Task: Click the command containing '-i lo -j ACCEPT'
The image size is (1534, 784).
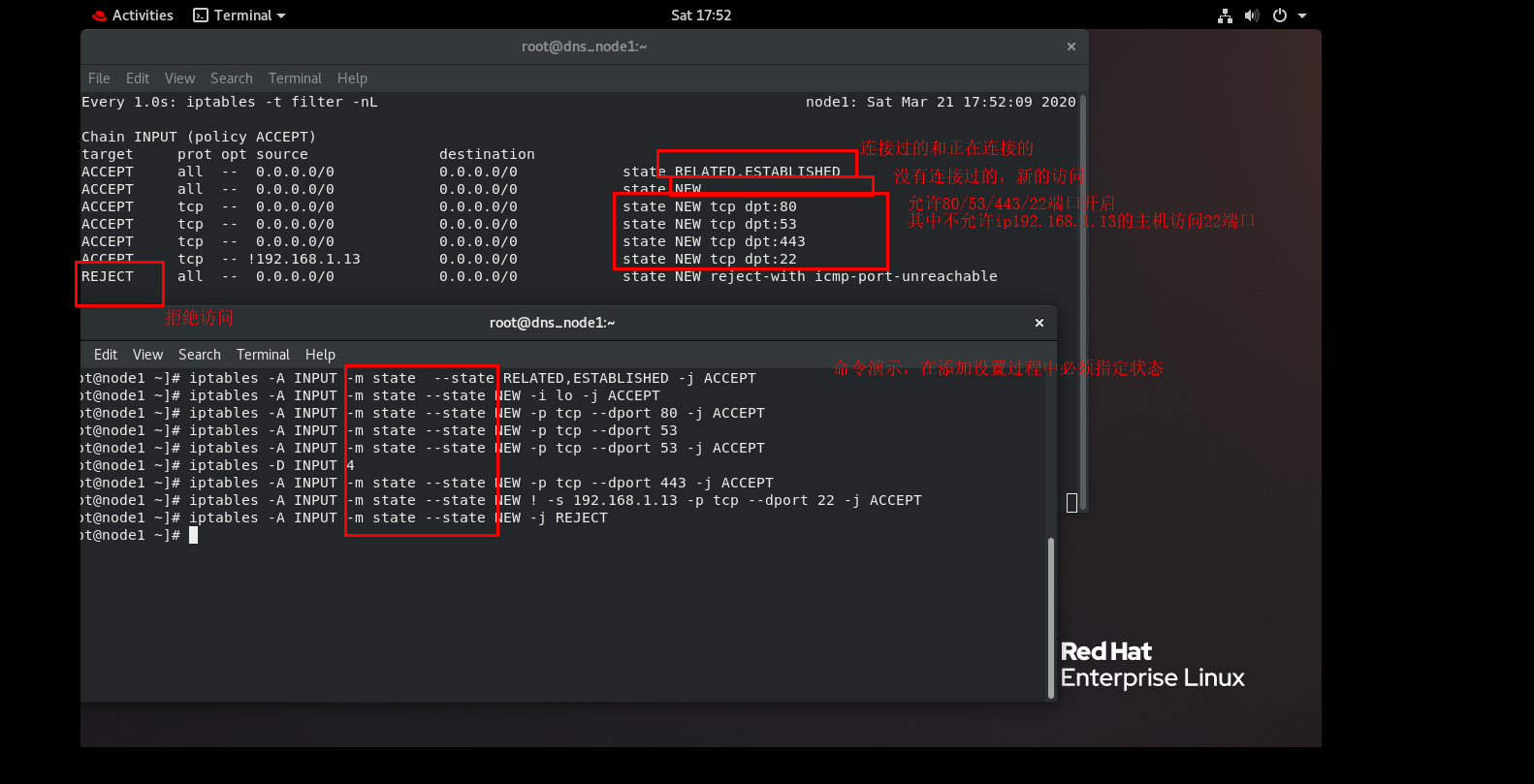Action: (x=425, y=395)
